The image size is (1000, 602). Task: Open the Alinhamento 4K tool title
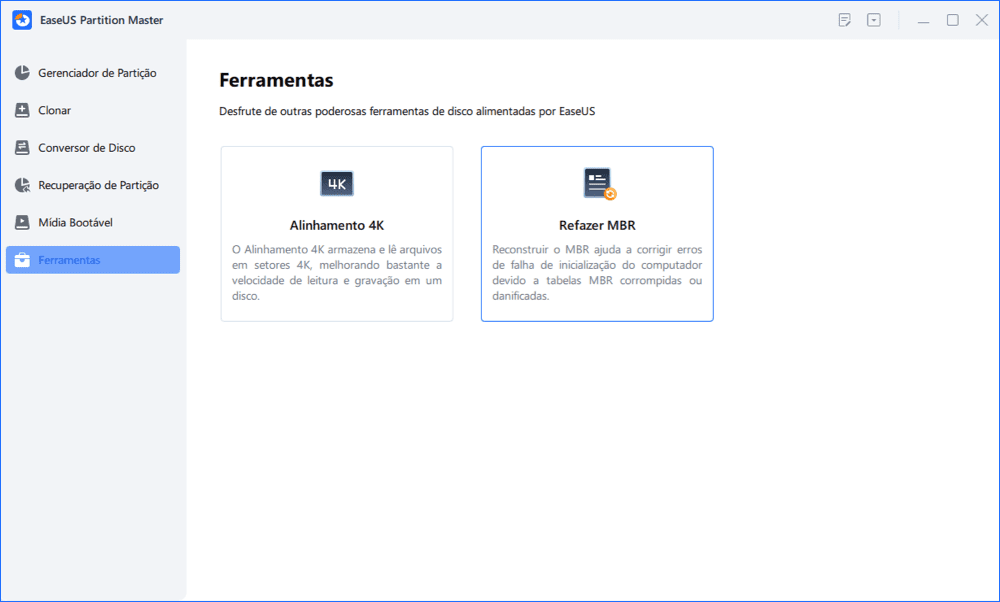(x=337, y=225)
